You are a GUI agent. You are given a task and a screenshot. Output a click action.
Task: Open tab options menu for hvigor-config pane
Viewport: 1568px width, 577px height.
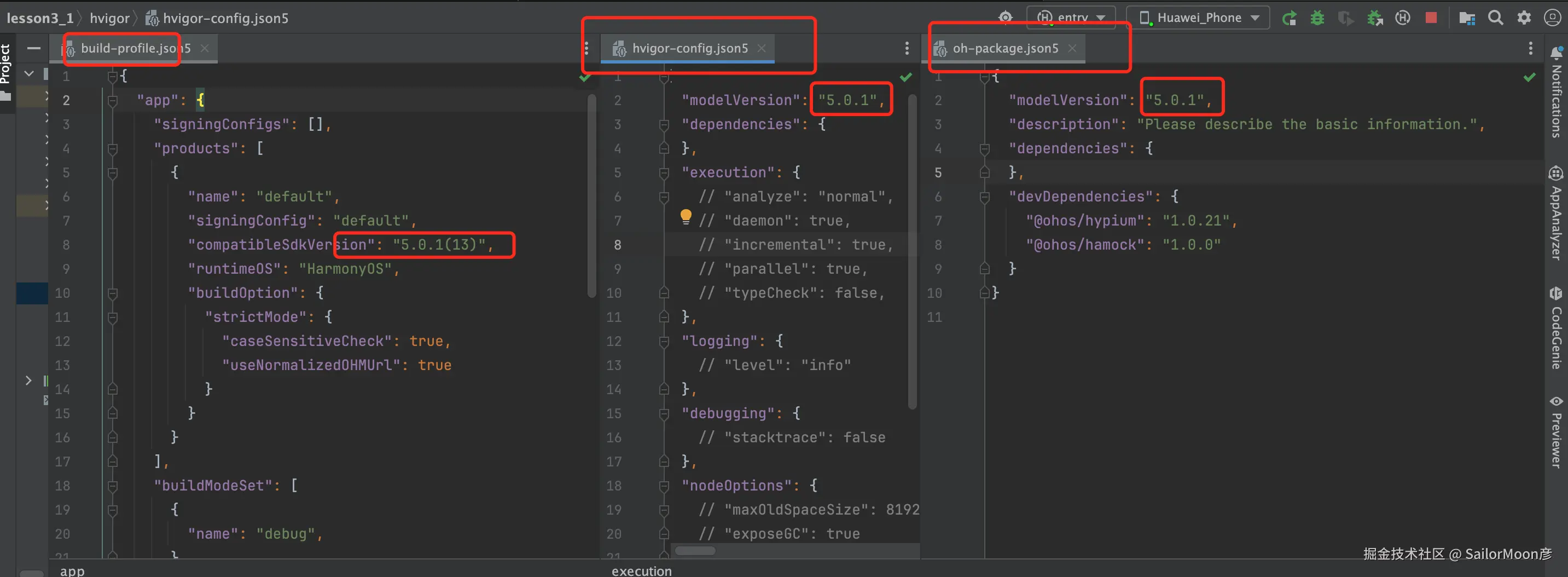click(907, 48)
